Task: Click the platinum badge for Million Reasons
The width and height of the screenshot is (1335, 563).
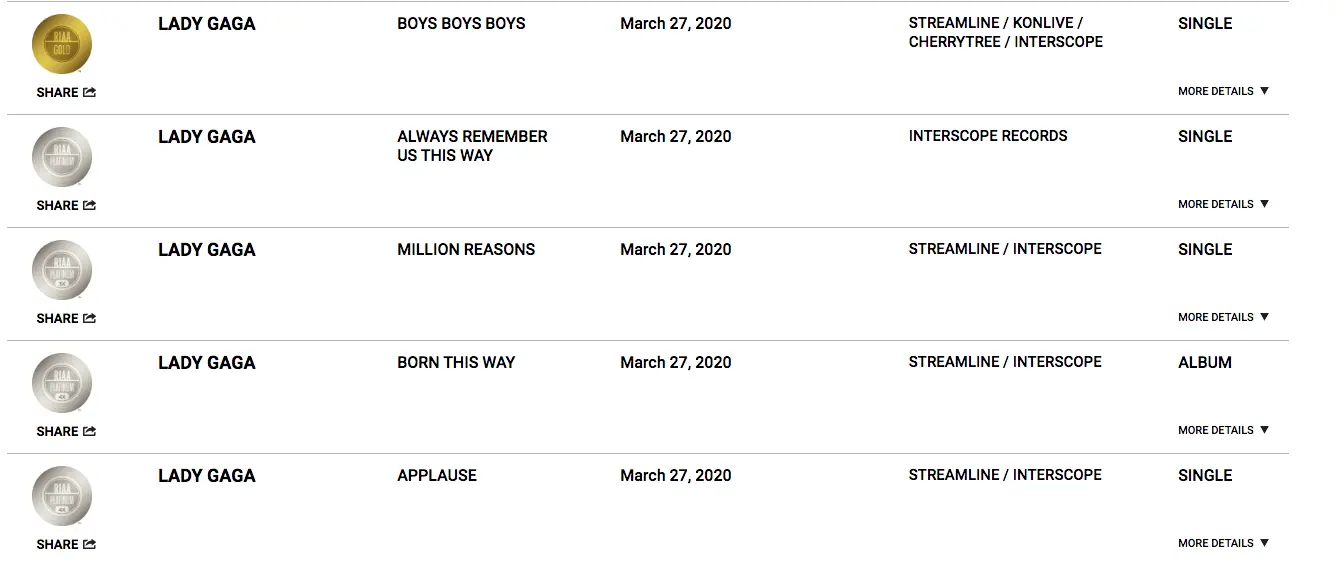Action: coord(62,270)
